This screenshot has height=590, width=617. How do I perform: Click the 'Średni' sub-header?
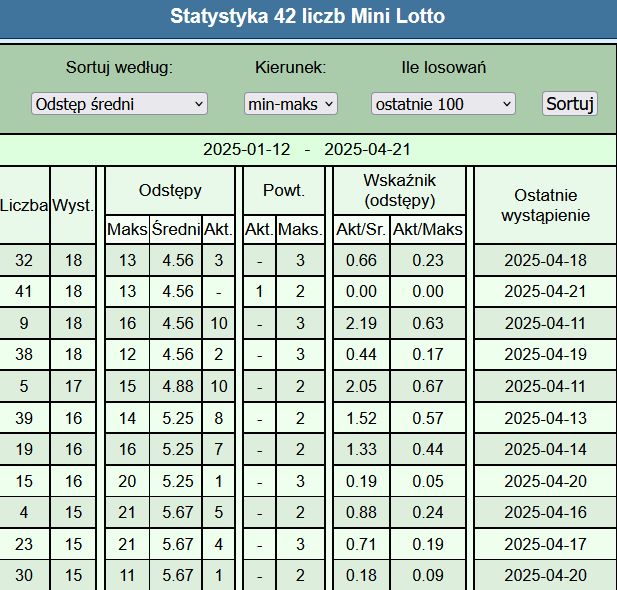click(176, 229)
